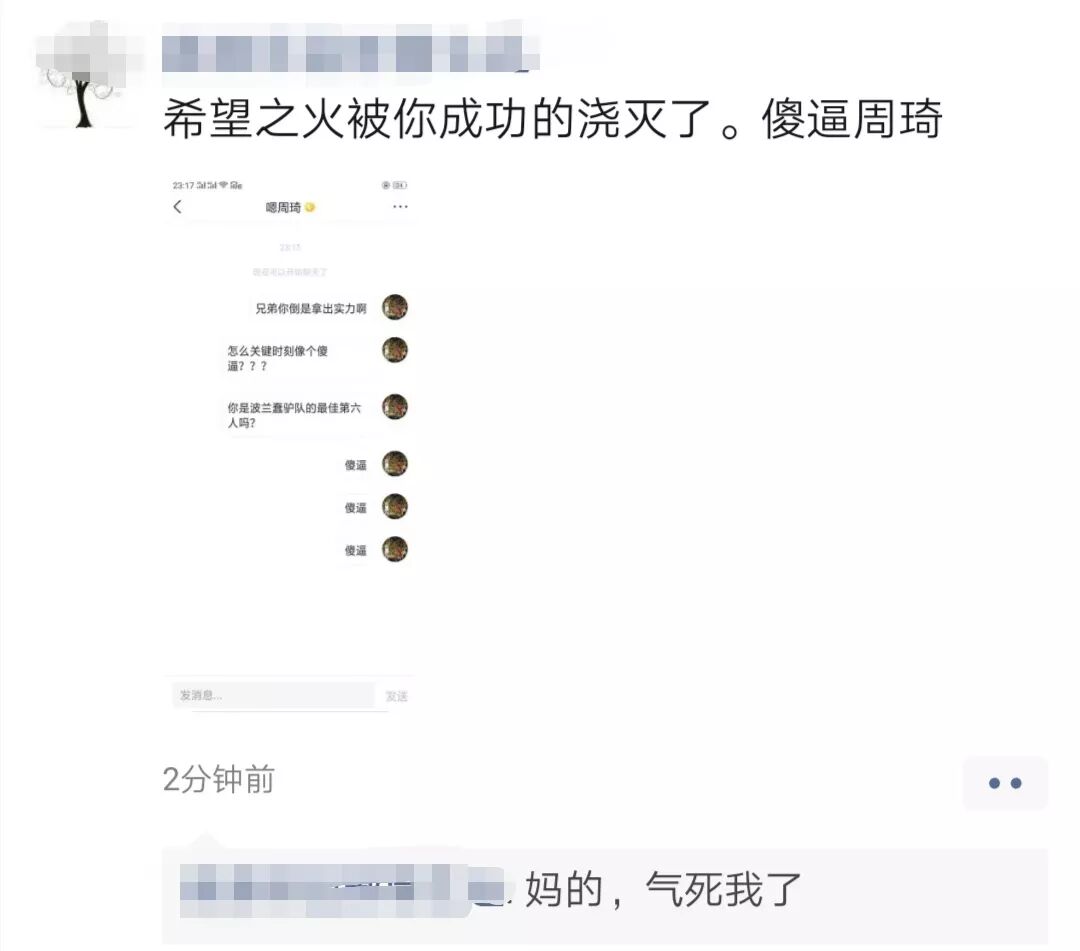Tap the back arrow in chat header

(x=178, y=207)
